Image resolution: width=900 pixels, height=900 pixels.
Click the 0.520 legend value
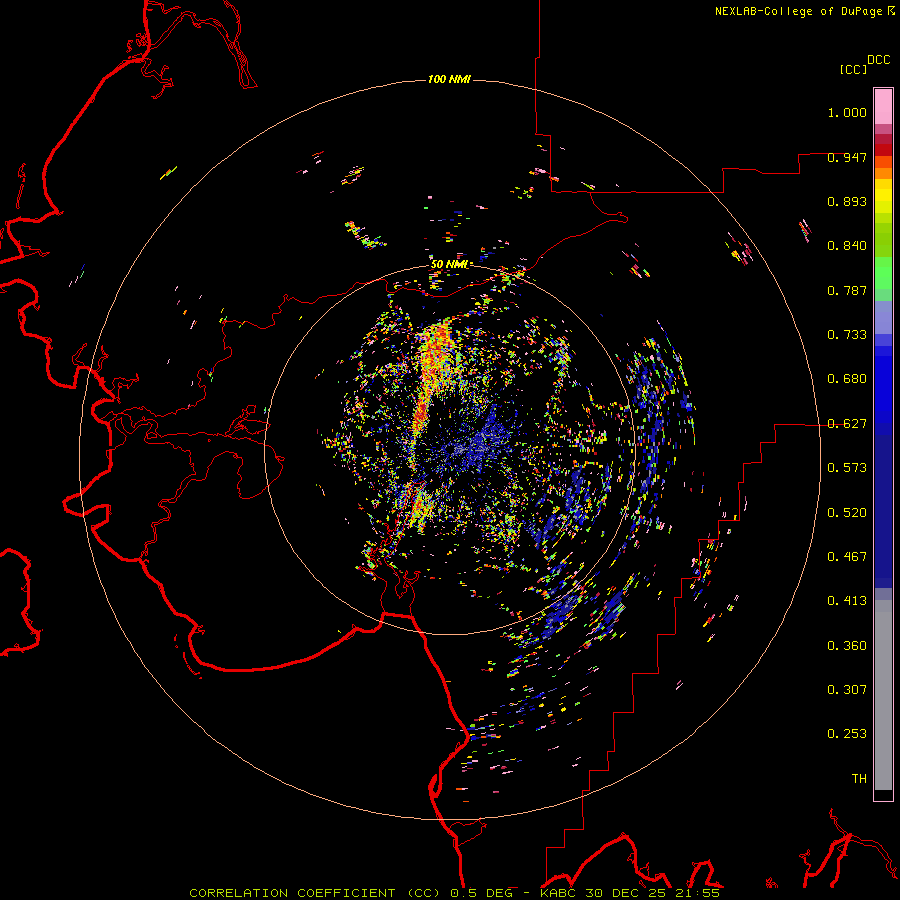[847, 513]
